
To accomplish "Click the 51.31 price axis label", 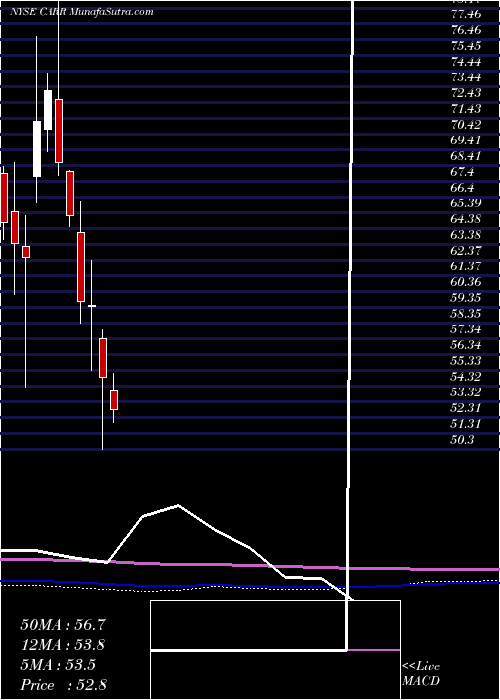I will click(x=466, y=424).
